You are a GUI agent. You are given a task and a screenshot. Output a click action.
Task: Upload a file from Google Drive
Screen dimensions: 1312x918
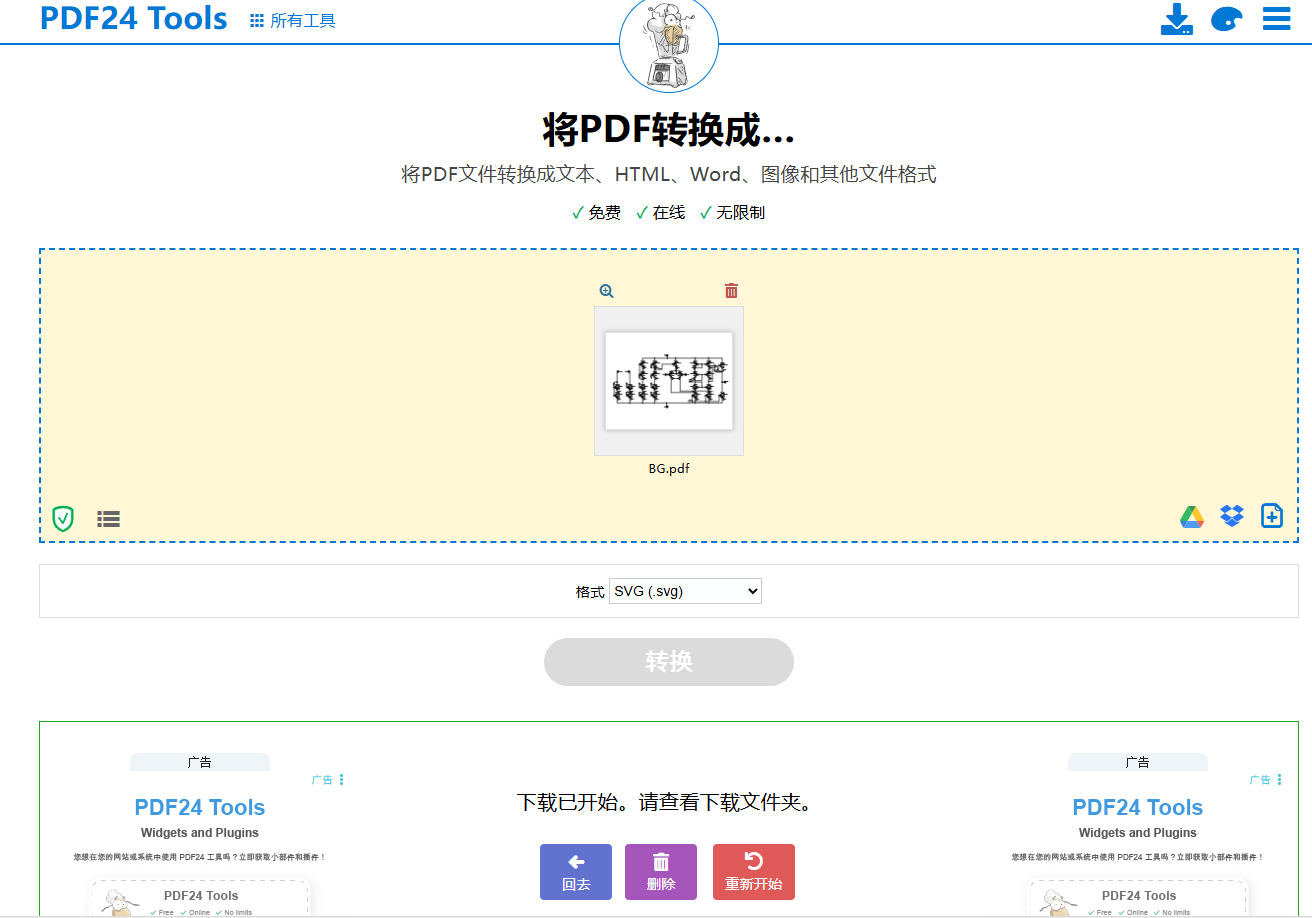(x=1192, y=516)
